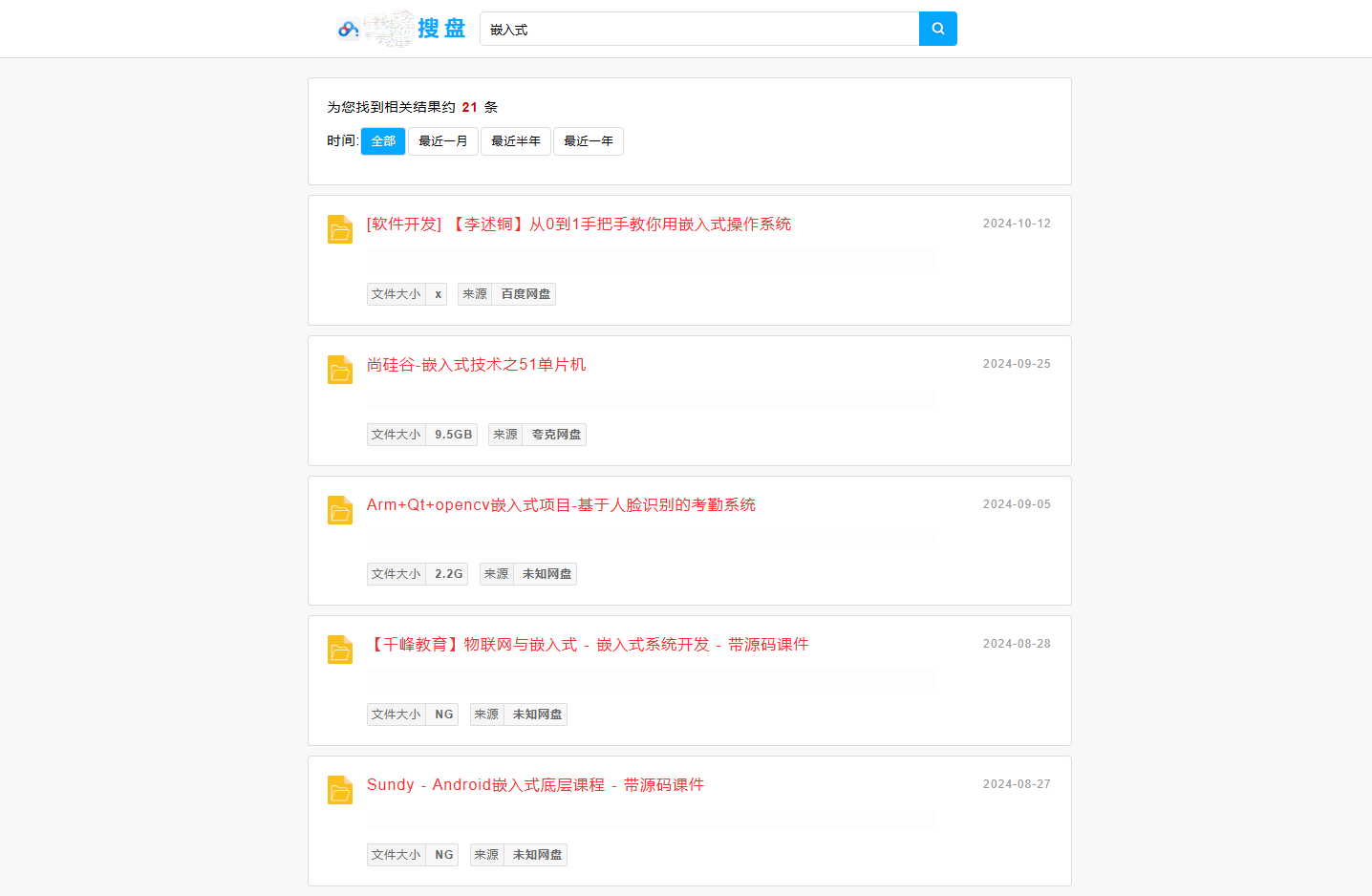Image resolution: width=1372 pixels, height=896 pixels.
Task: Click 未知网盘 tag on Arm+Qt+opencv result
Action: [x=547, y=574]
